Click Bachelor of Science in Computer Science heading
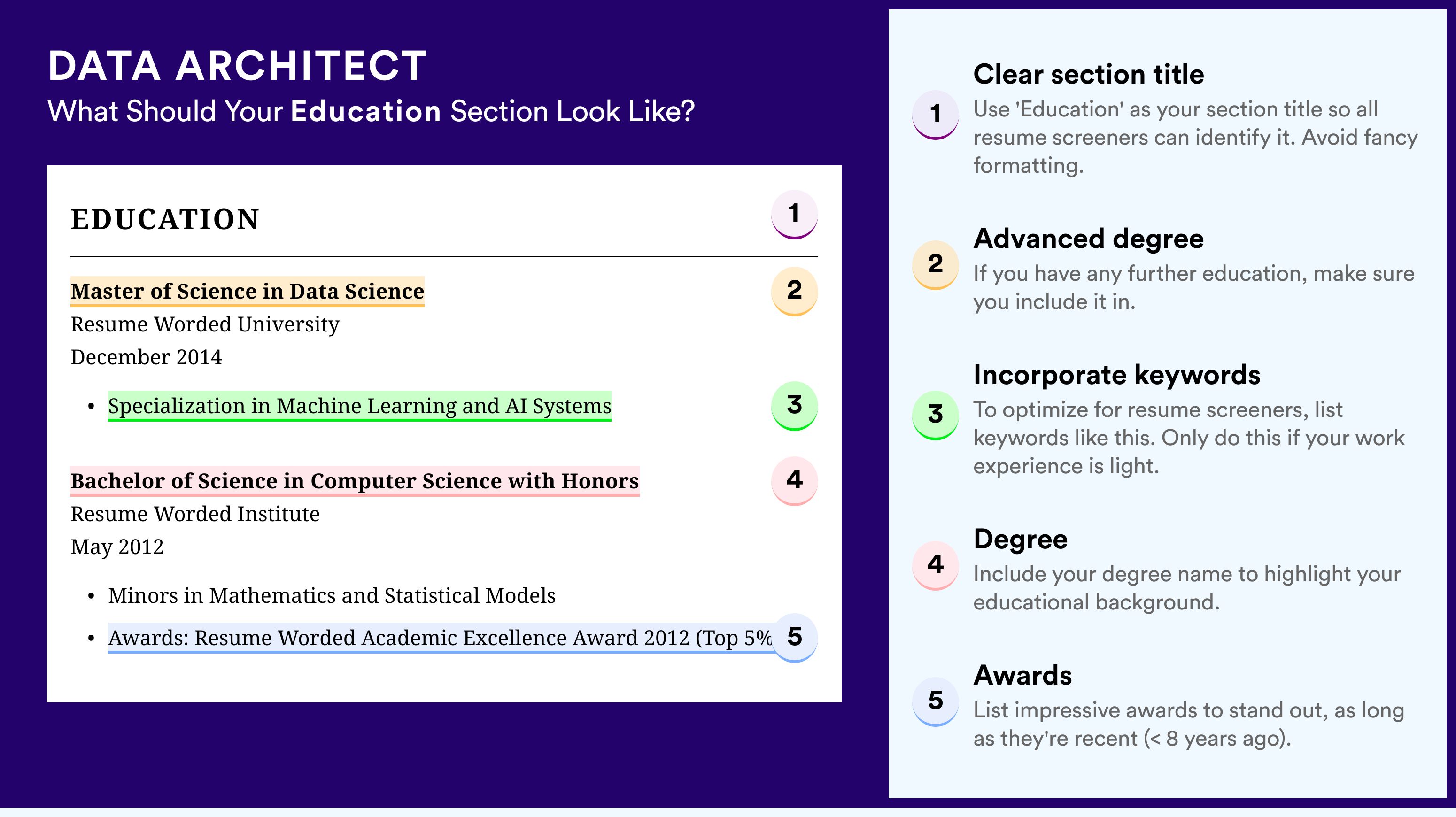 point(355,481)
